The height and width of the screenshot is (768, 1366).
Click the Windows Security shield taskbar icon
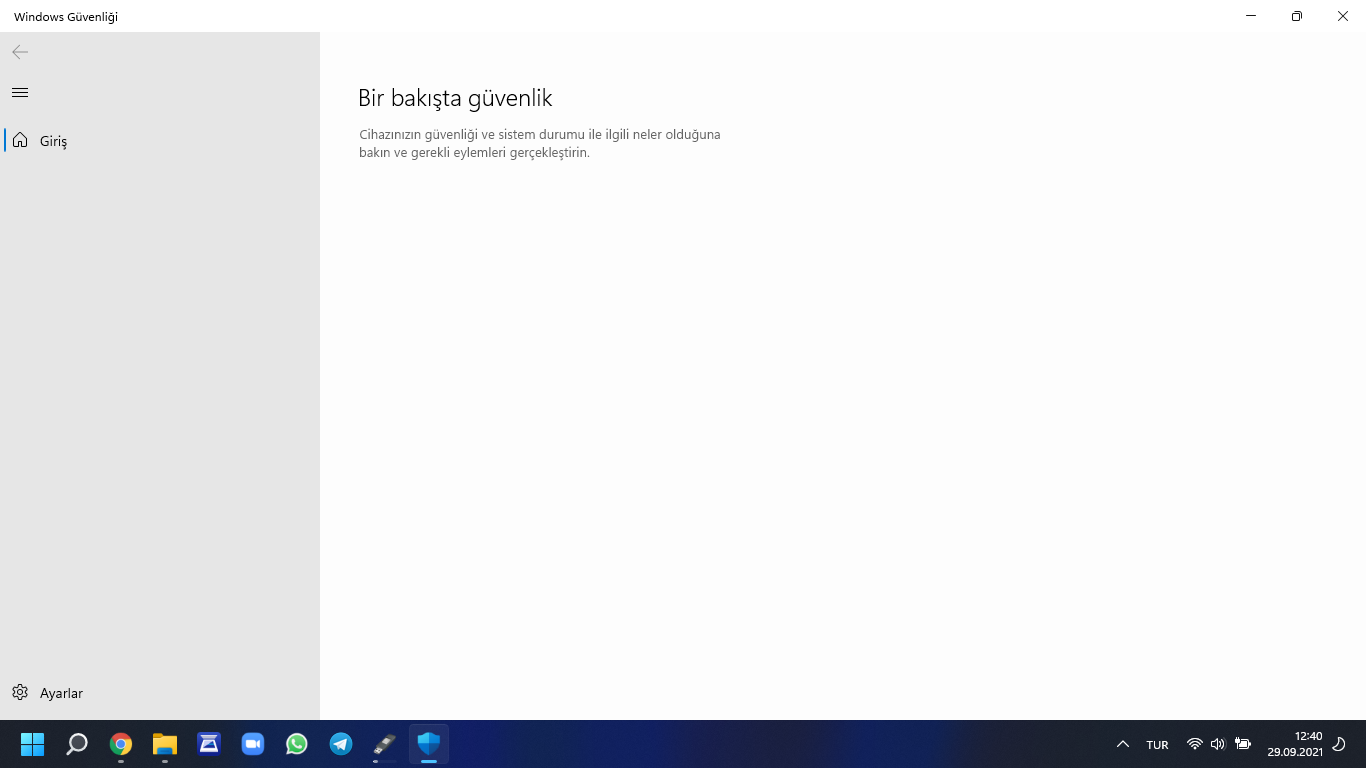click(x=429, y=744)
